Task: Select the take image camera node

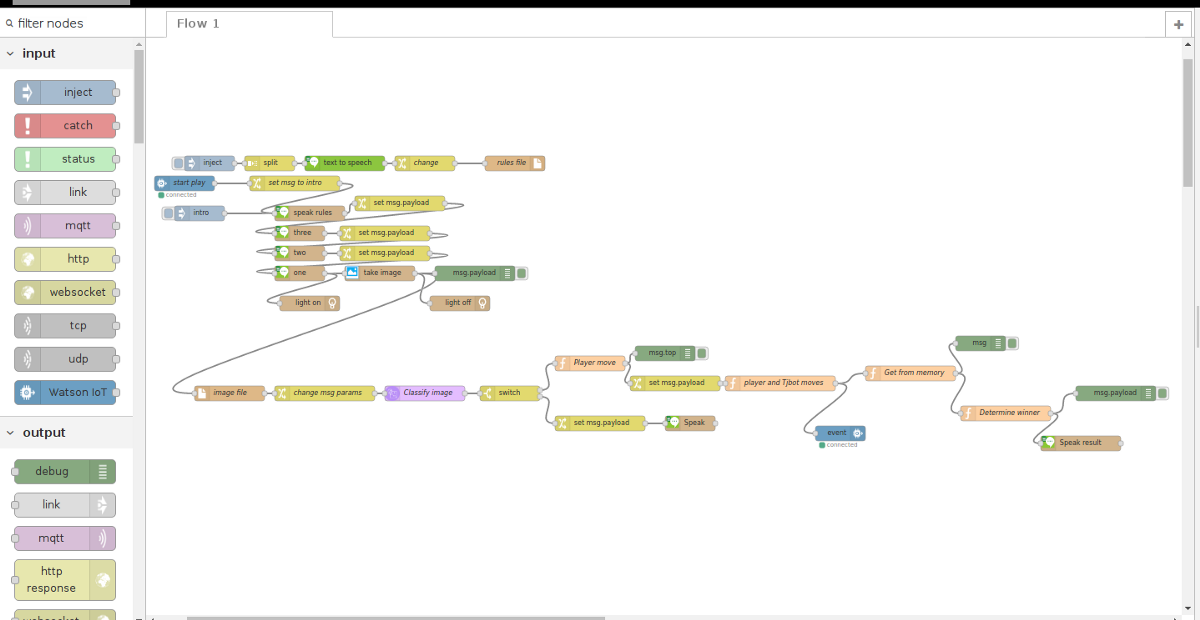Action: pos(380,273)
